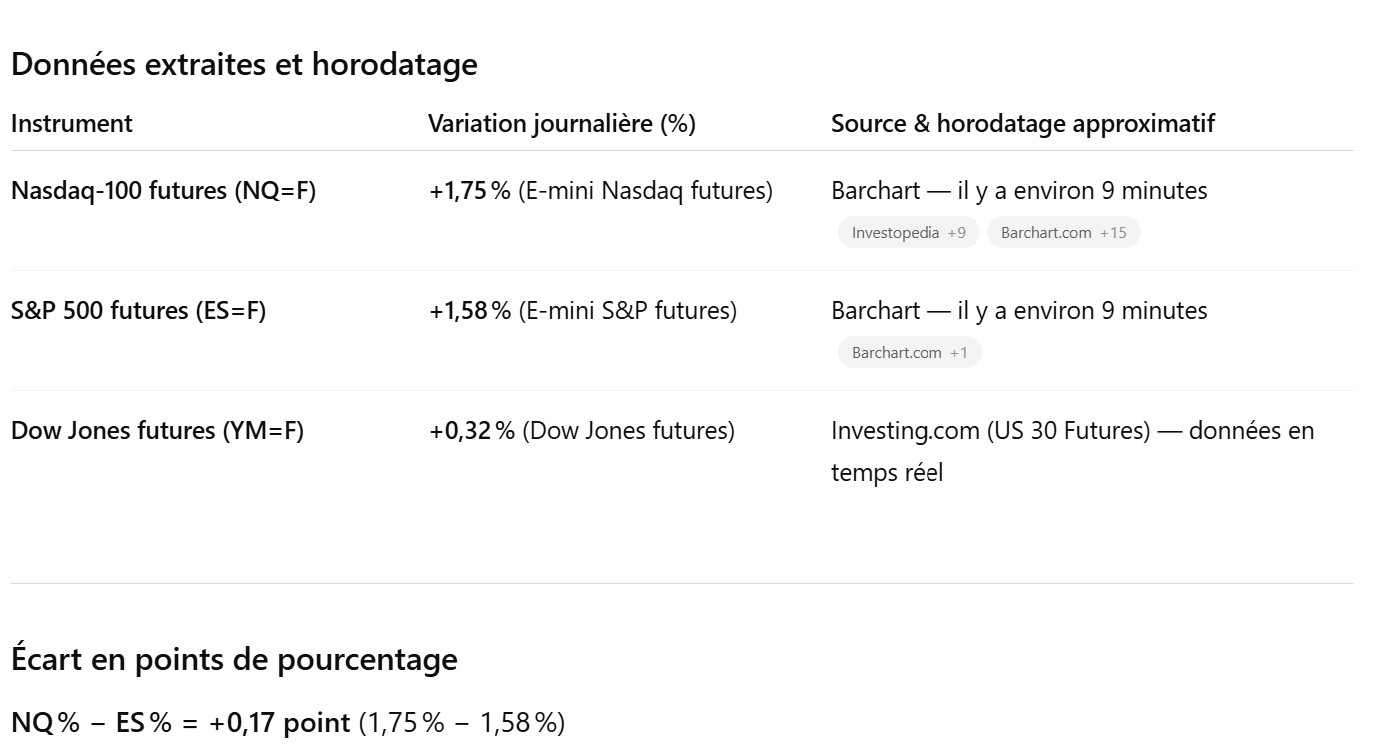Click the 'Source & horodatage approximatif' header
This screenshot has width=1391, height=752.
1023,124
